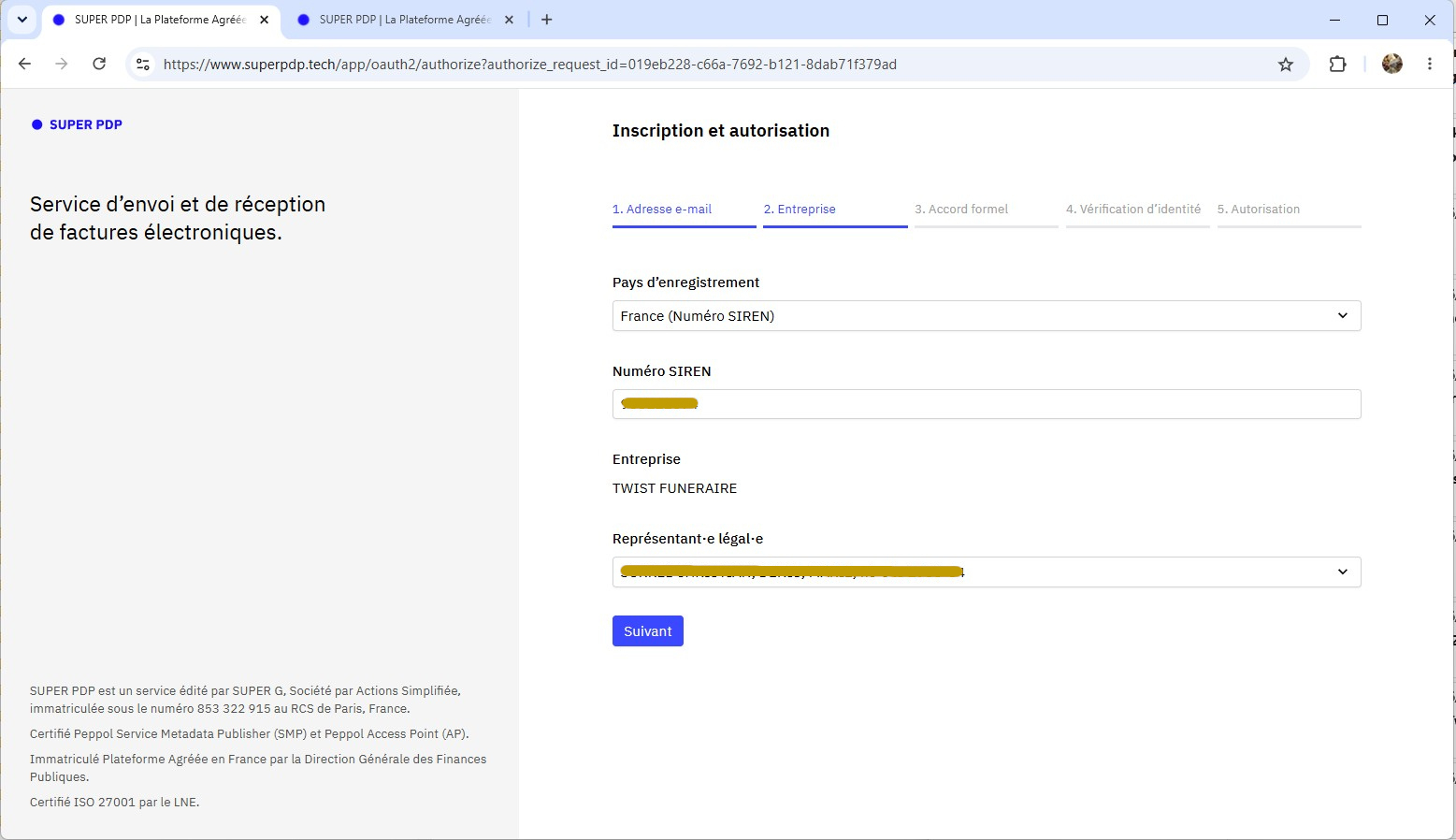Close the second SUPER PDP tab
The image size is (1456, 840).
coord(510,20)
